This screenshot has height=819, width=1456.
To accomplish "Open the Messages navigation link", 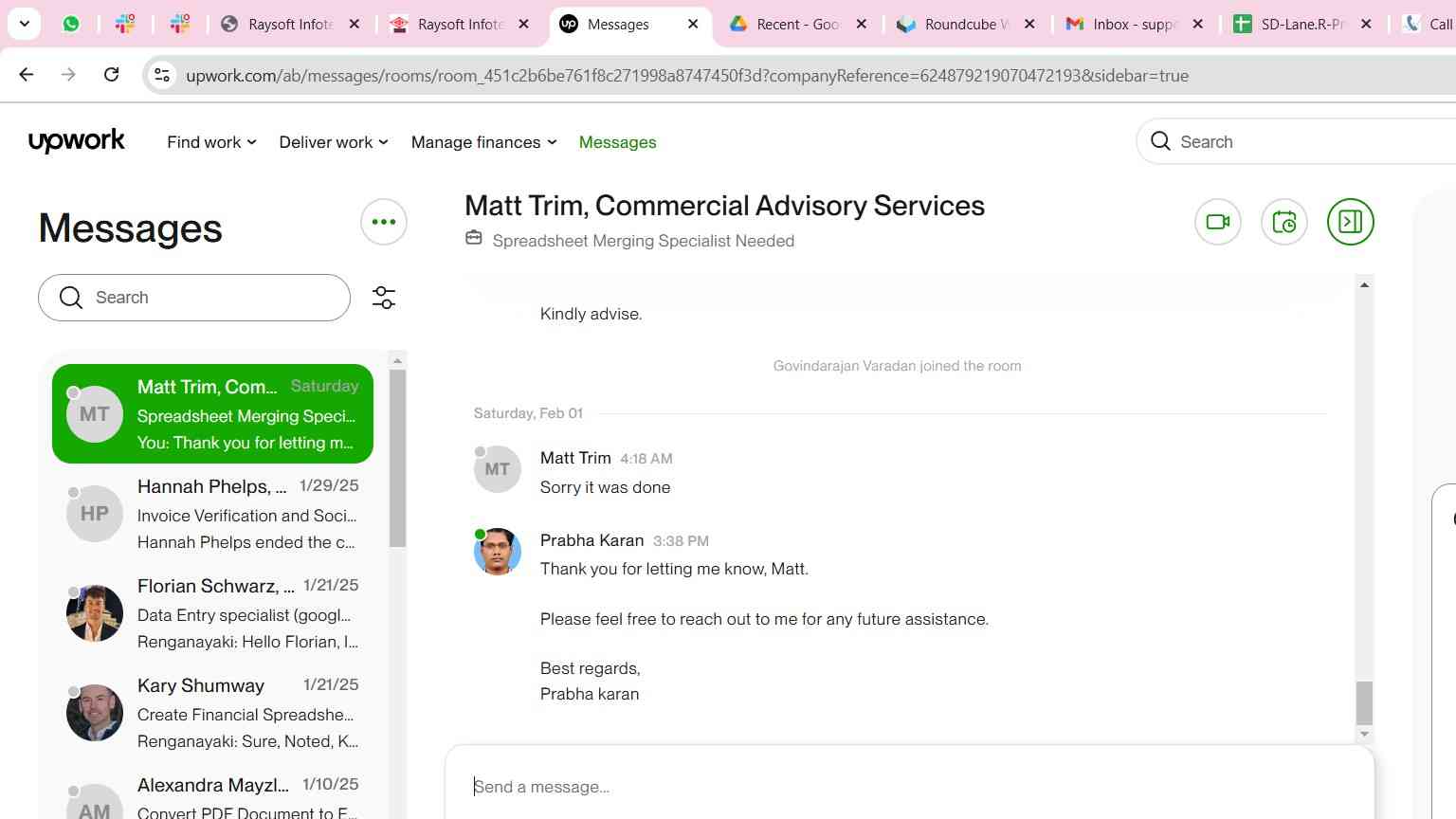I will click(x=617, y=142).
